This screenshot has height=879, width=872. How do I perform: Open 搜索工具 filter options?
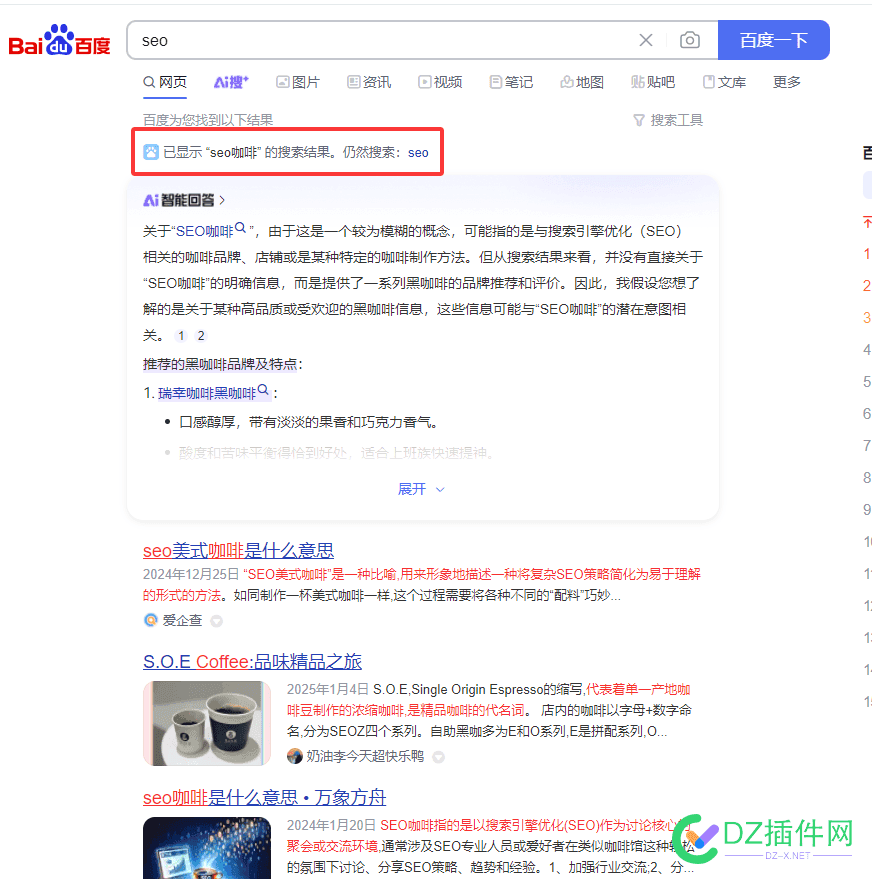click(668, 120)
